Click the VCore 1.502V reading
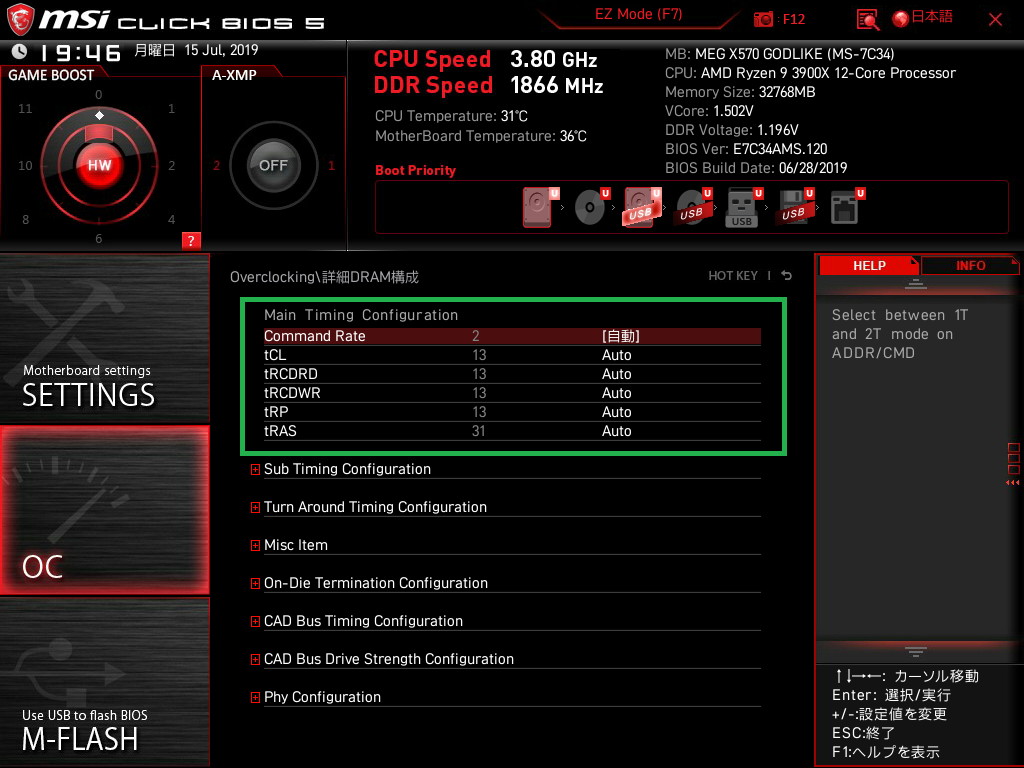Screen dimensions: 1024x768 [x=709, y=111]
